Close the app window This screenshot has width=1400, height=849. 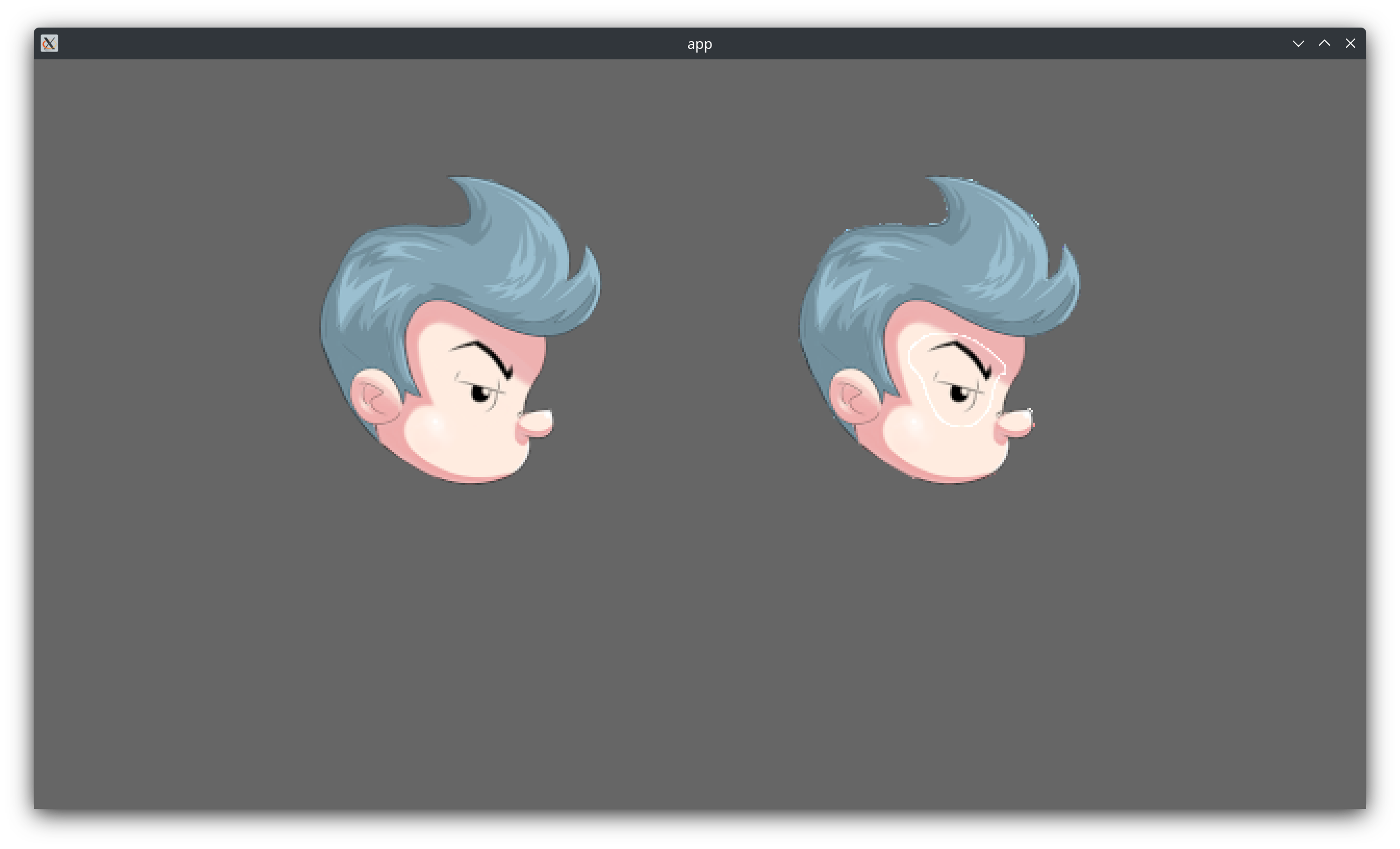pyautogui.click(x=1351, y=43)
